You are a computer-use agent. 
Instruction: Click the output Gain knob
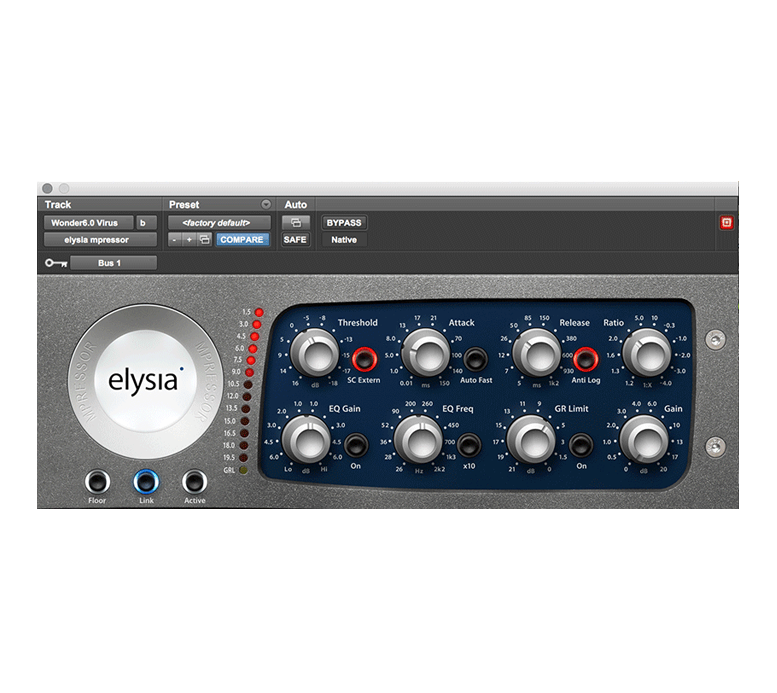tap(644, 440)
